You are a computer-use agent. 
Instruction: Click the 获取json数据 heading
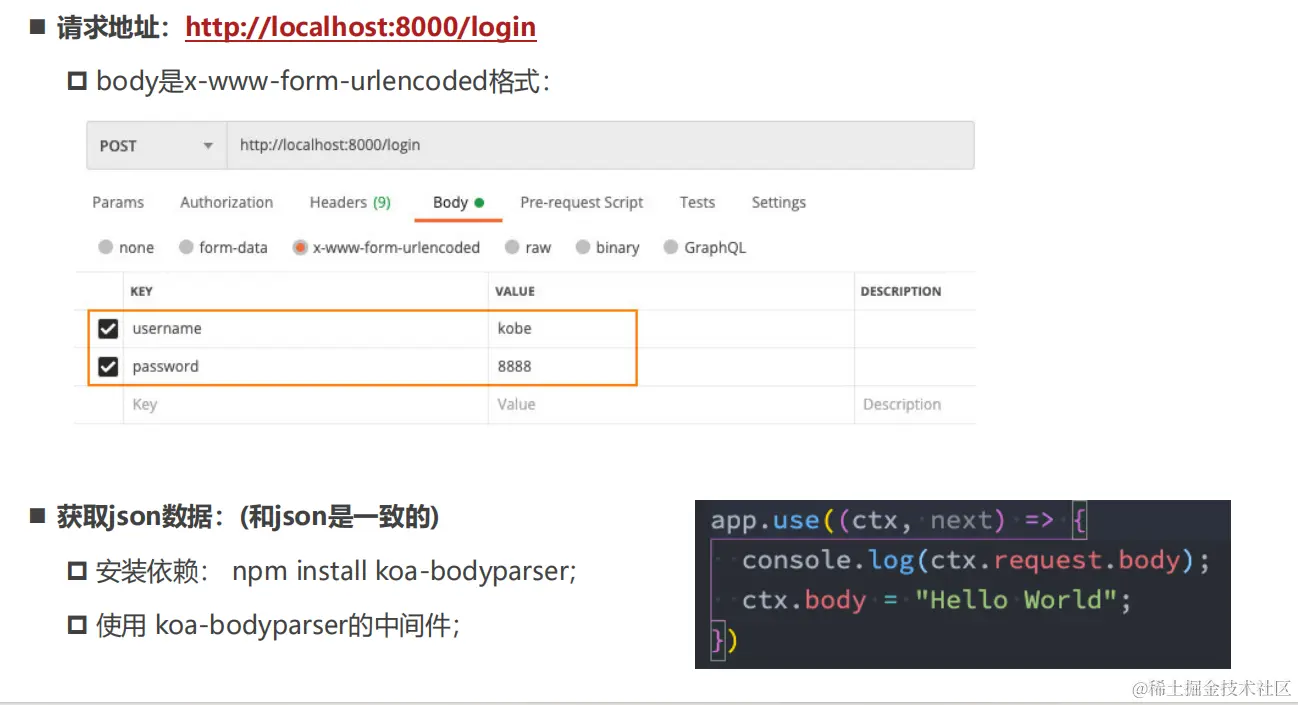248,517
